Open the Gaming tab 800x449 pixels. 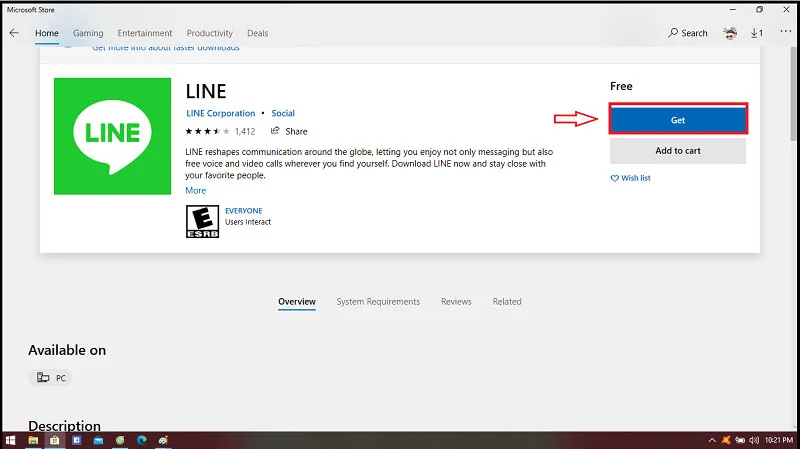point(88,33)
